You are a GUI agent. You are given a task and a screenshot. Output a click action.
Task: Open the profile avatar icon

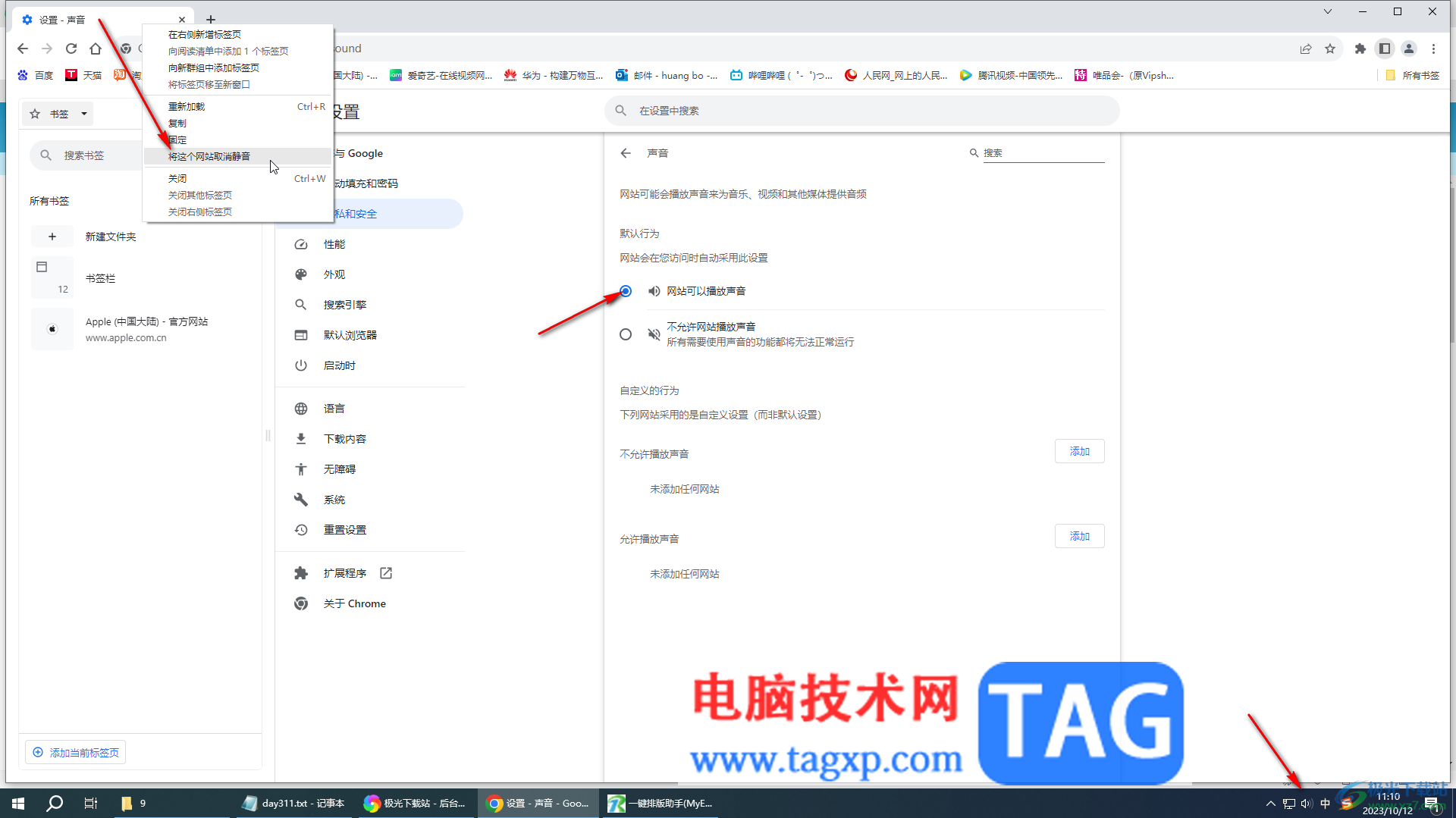[1409, 49]
